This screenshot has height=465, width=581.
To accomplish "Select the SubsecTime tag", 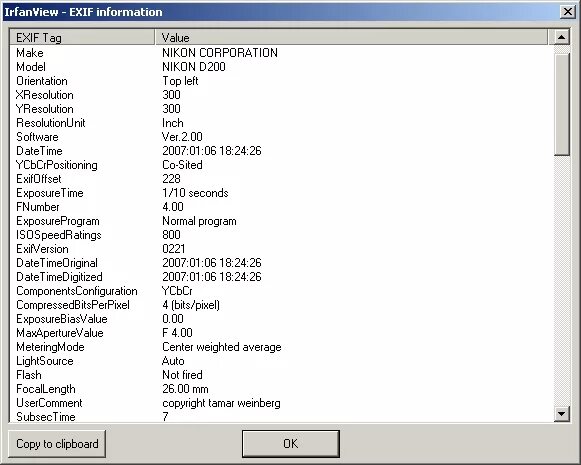I will [x=46, y=417].
